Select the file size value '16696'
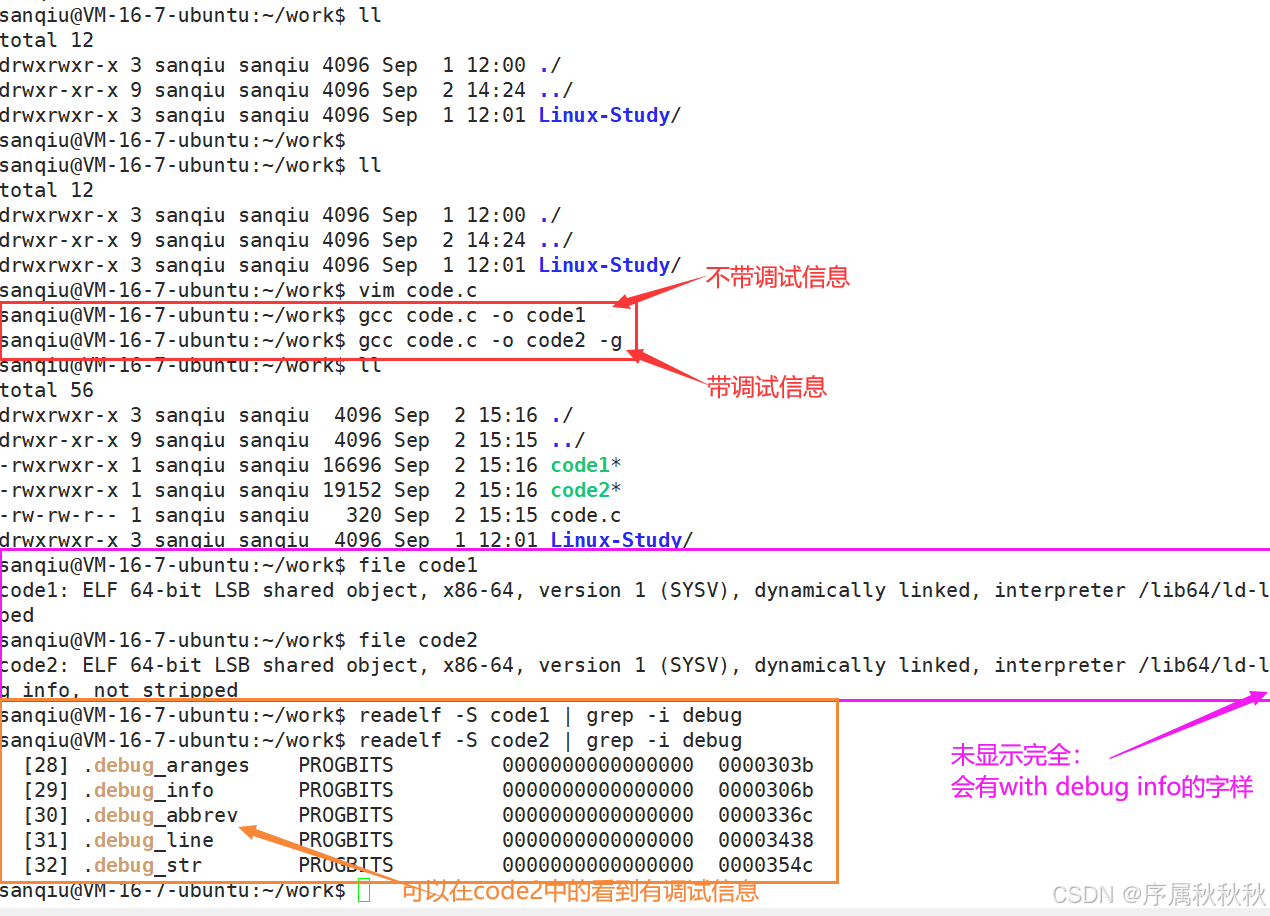This screenshot has height=916, width=1270. (x=351, y=465)
